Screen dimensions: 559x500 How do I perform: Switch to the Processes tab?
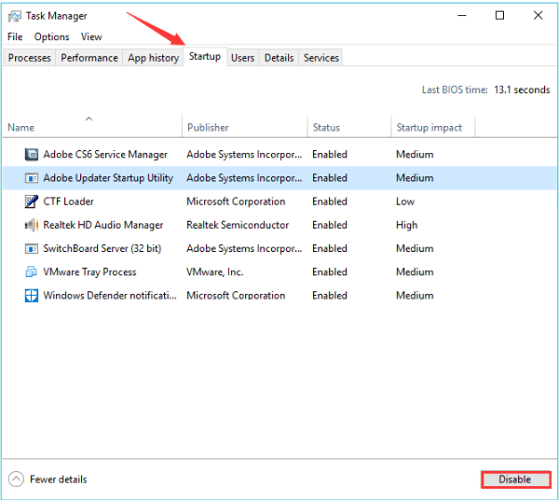click(x=30, y=58)
